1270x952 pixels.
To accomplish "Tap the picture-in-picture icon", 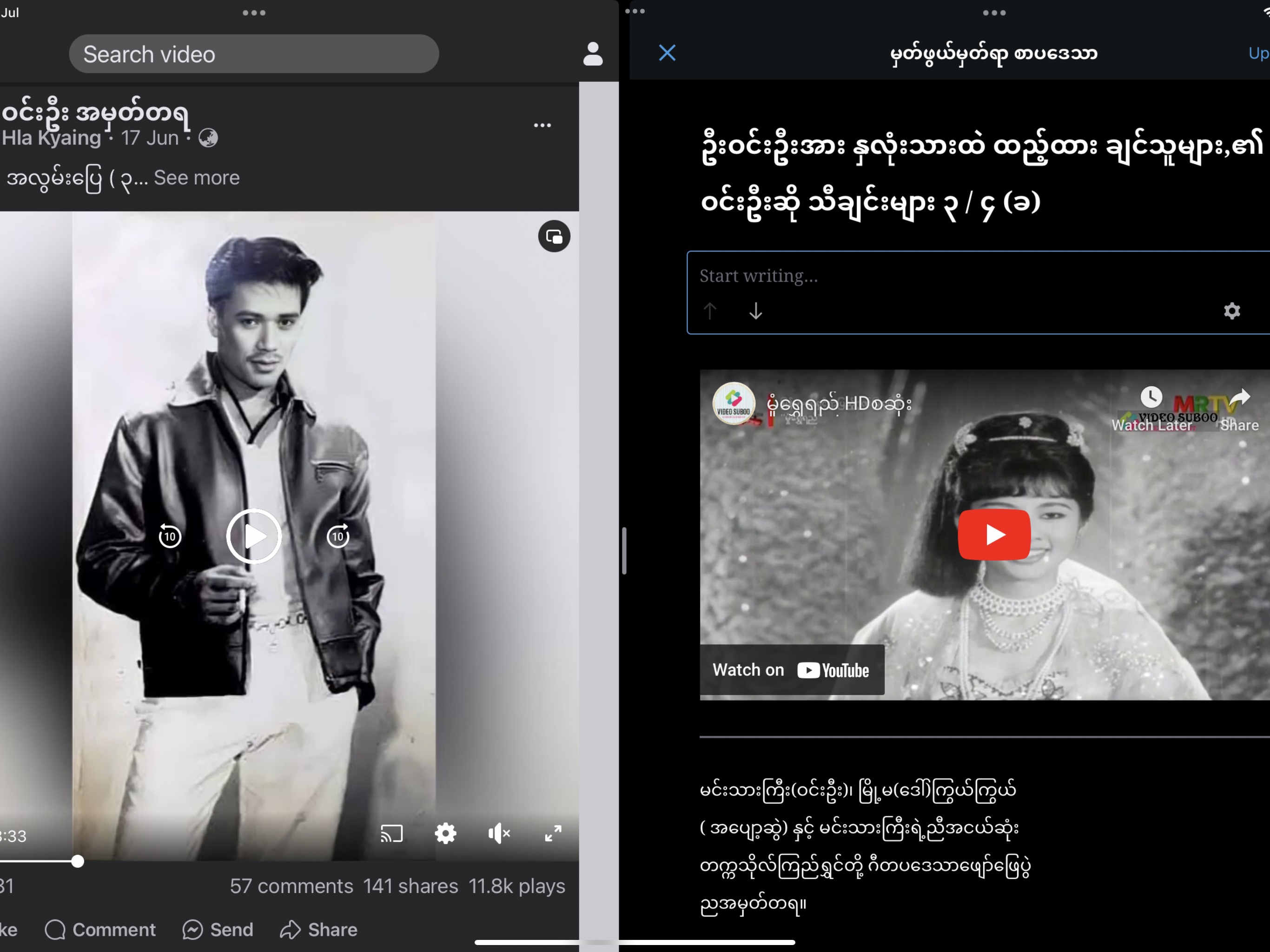I will click(554, 237).
